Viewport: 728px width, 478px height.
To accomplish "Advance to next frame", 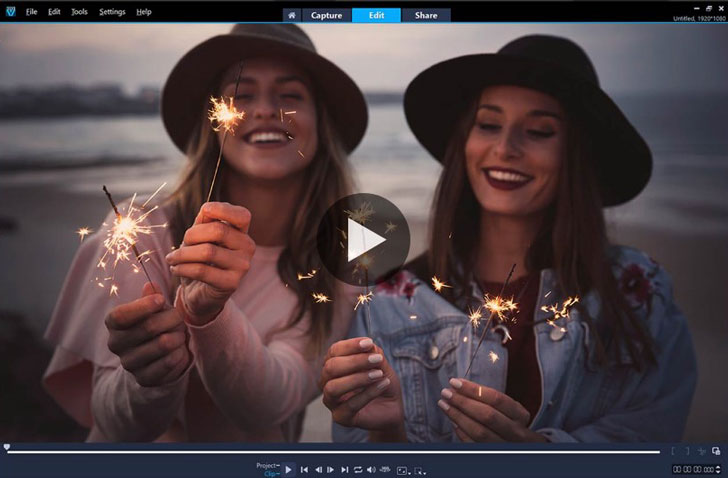I will (331, 469).
